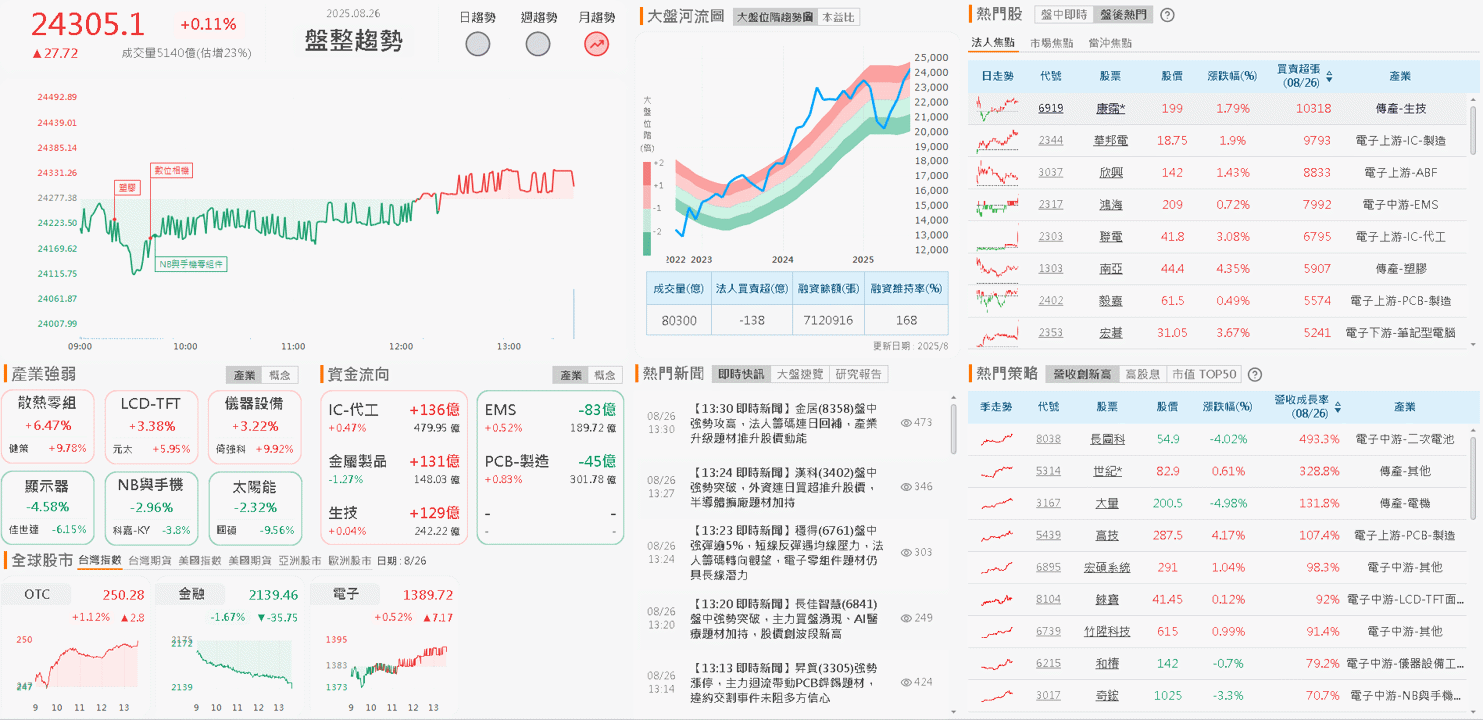Viewport: 1483px width, 720px height.
Task: Click the 數位相機 marker on the intraday chart
Action: (x=171, y=170)
